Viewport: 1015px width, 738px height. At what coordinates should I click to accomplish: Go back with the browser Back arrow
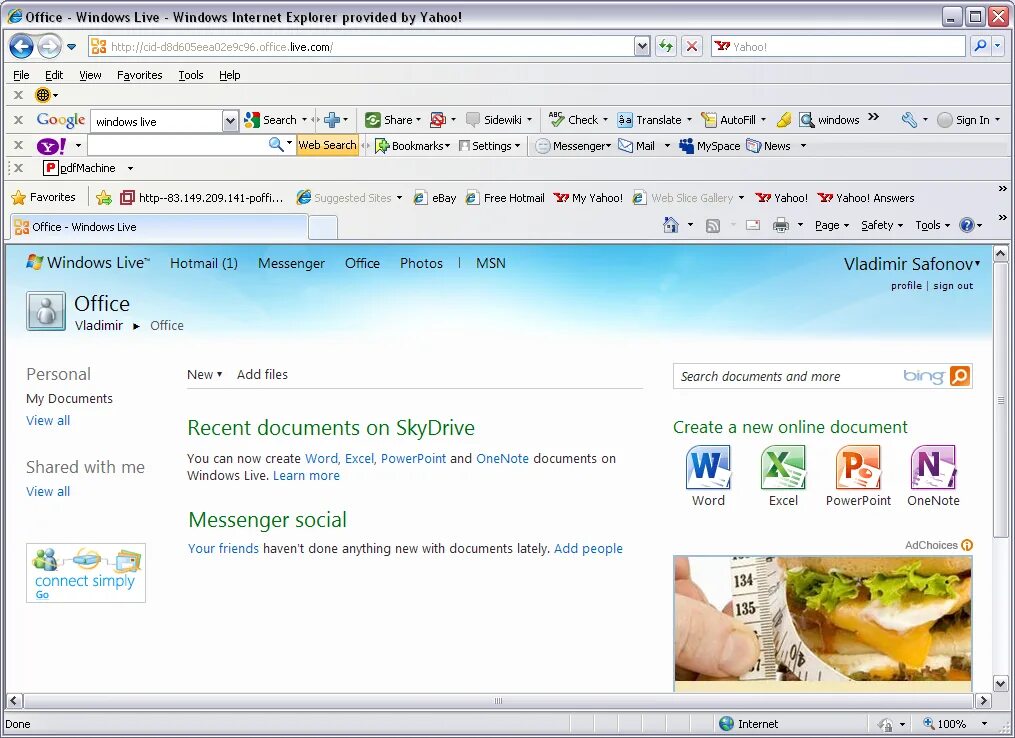click(x=21, y=46)
